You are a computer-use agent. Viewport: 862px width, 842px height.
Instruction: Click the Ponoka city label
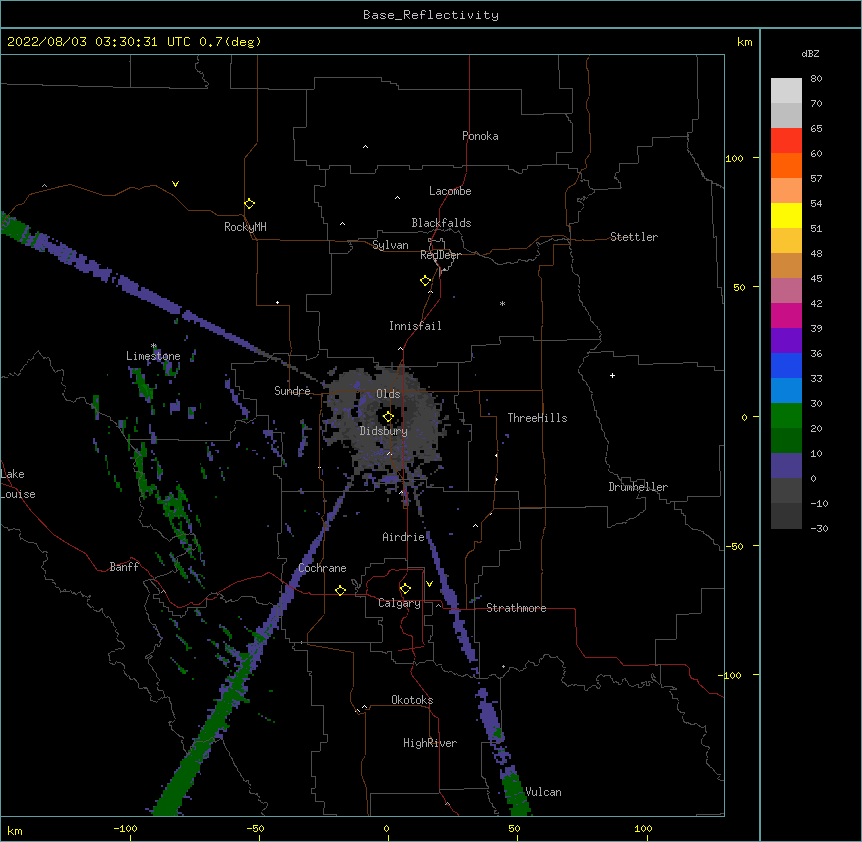click(480, 136)
